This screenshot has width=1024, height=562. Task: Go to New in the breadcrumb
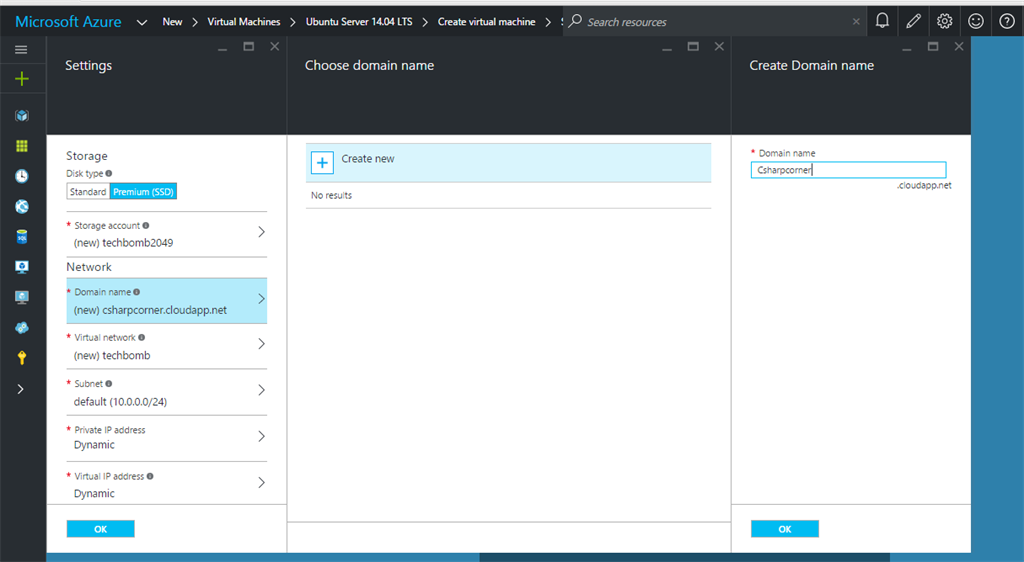tap(172, 22)
